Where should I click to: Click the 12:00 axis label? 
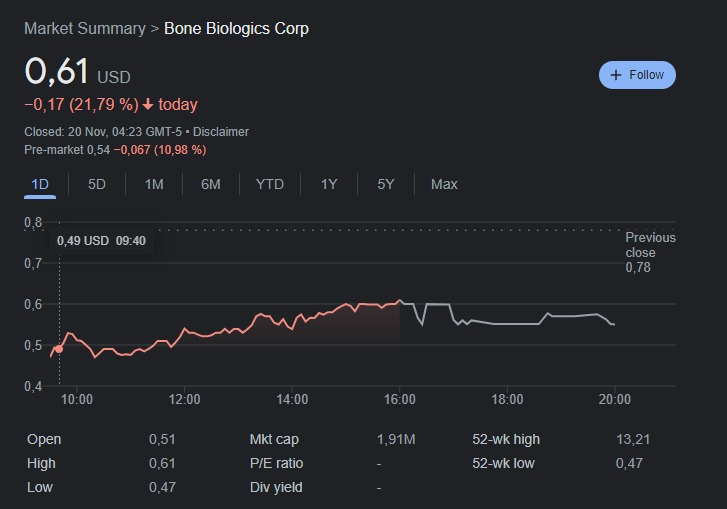point(185,399)
